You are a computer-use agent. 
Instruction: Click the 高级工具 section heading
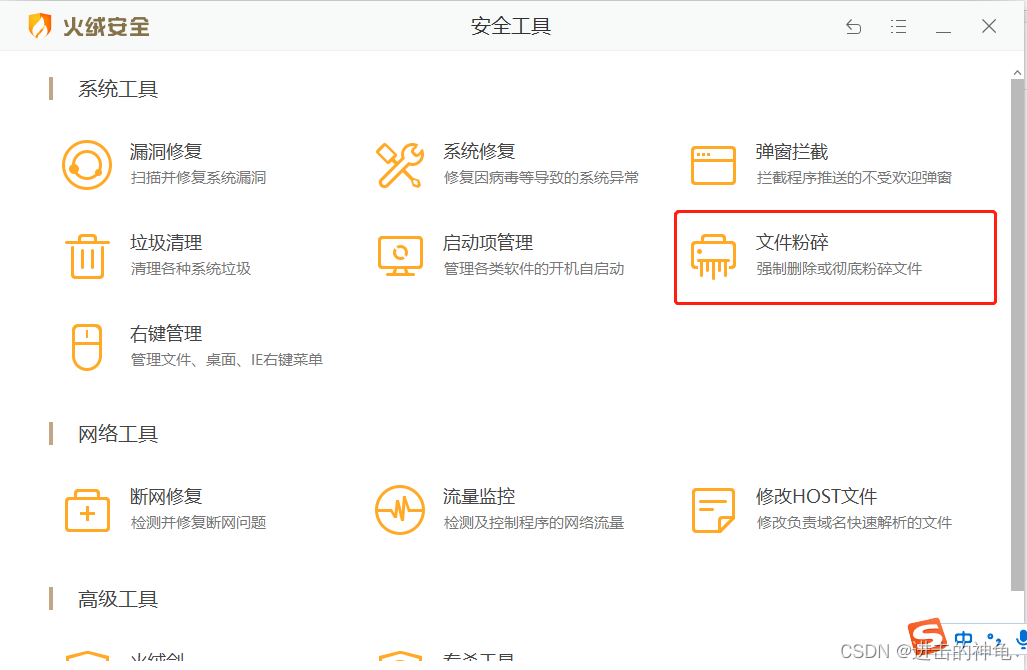pos(118,599)
